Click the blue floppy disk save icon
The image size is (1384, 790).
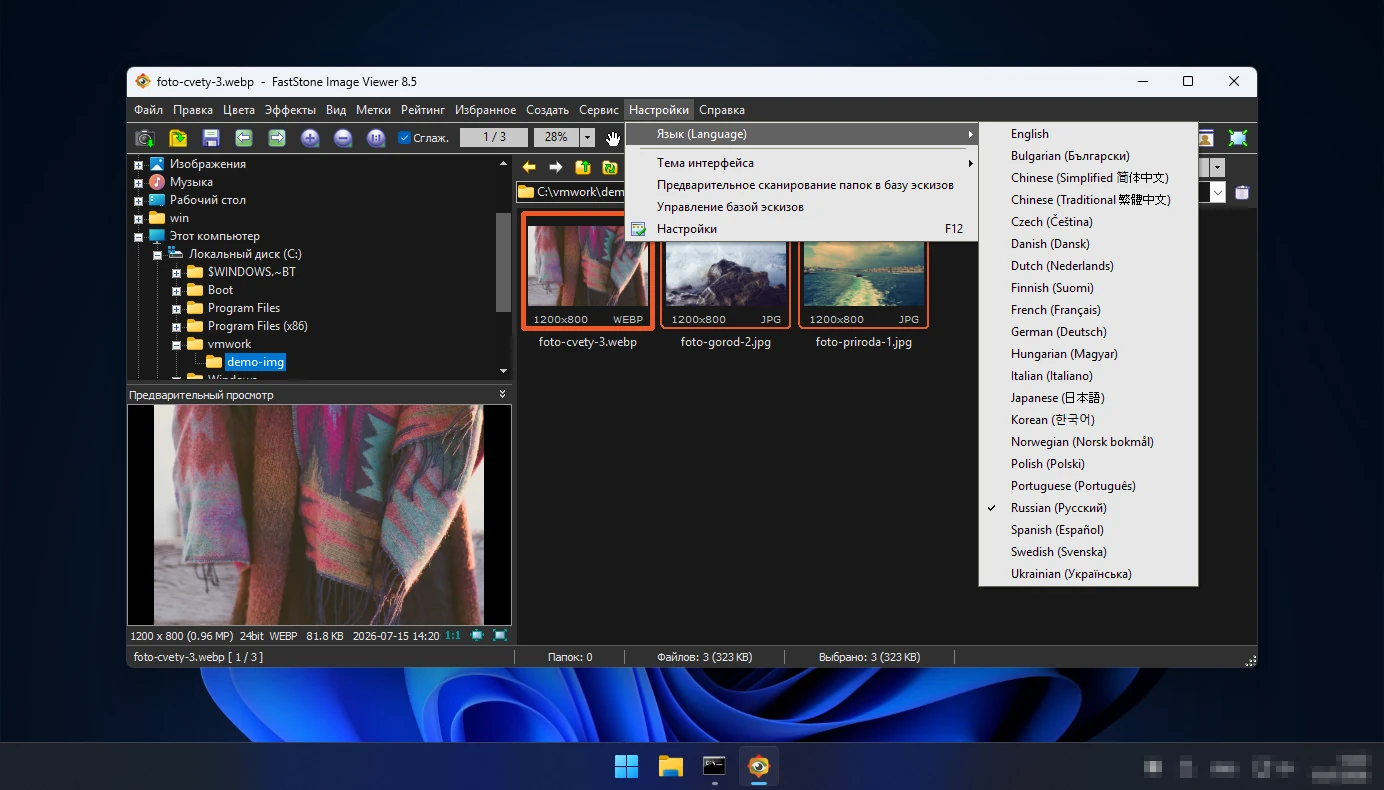[x=211, y=138]
